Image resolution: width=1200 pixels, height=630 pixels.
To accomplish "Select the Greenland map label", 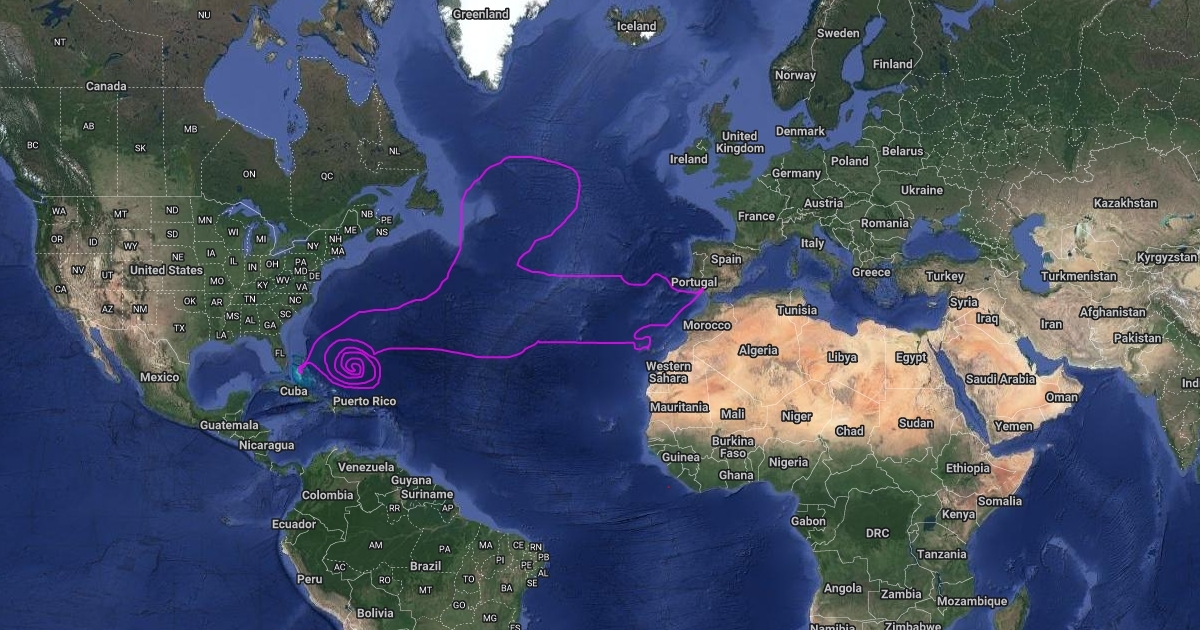I will (x=480, y=14).
